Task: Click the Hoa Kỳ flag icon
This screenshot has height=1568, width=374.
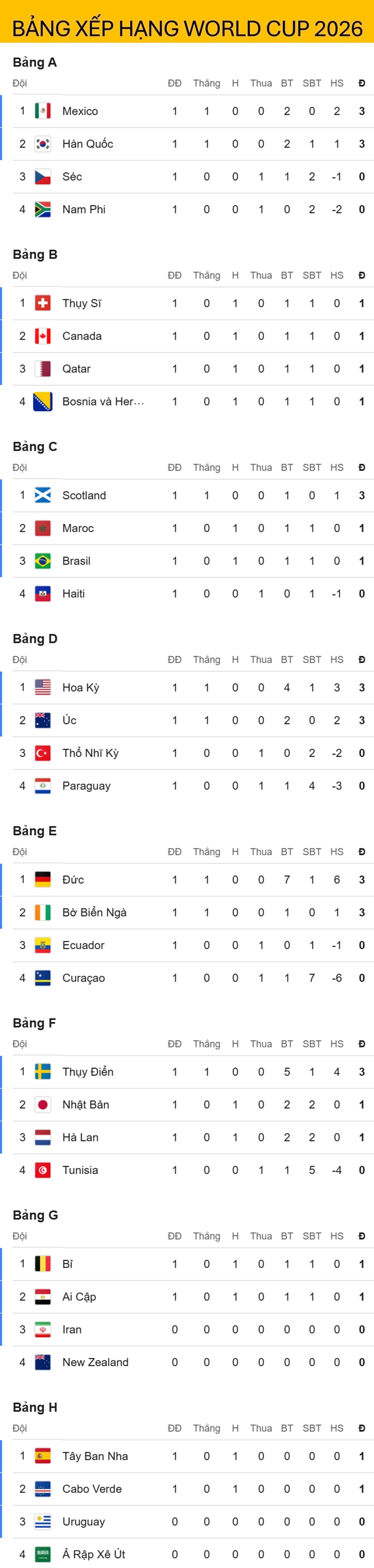Action: 43,688
